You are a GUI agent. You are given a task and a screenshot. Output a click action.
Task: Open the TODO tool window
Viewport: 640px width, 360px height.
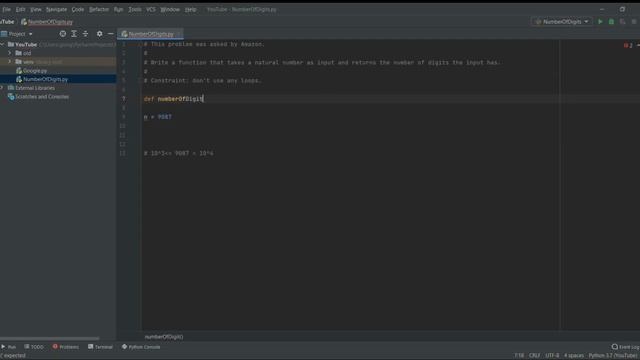coord(34,347)
